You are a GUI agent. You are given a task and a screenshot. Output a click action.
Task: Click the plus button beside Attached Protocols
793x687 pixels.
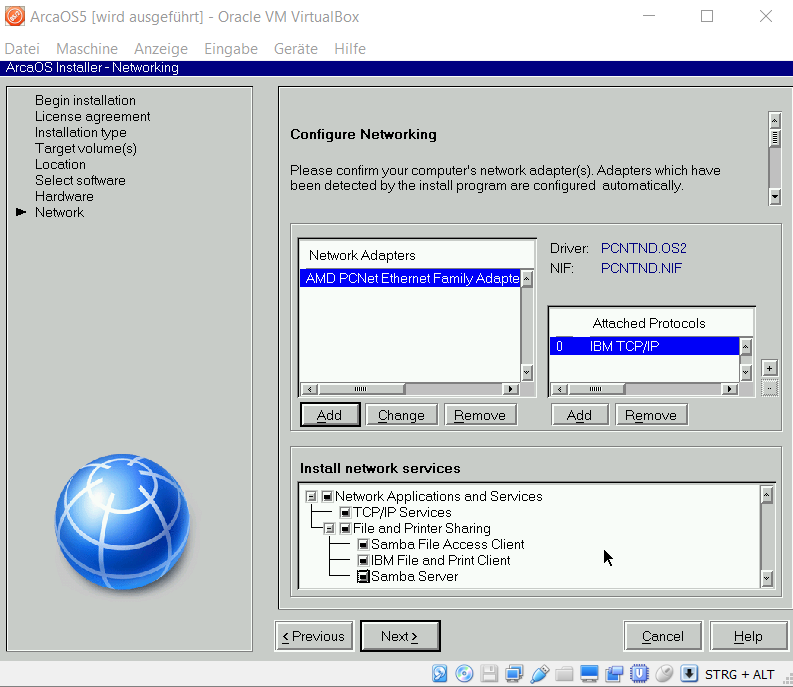769,368
